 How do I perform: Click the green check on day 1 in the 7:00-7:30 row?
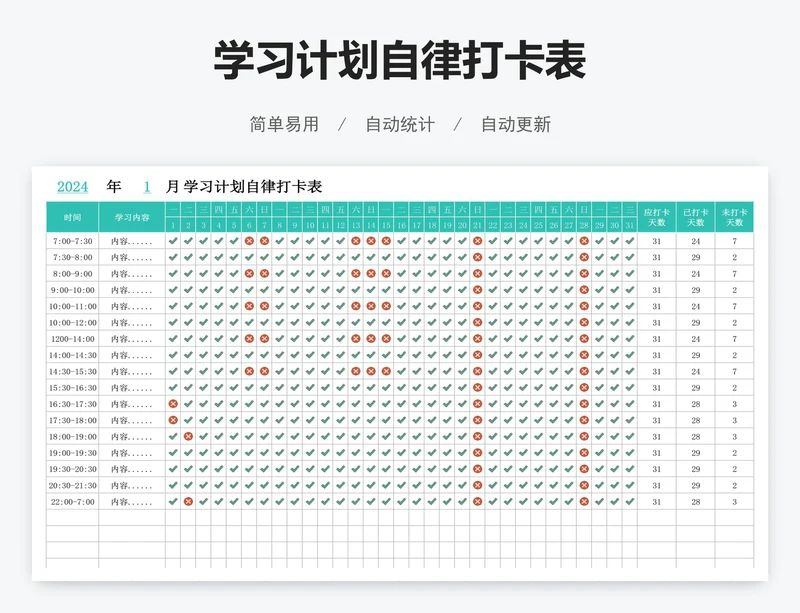pos(173,241)
